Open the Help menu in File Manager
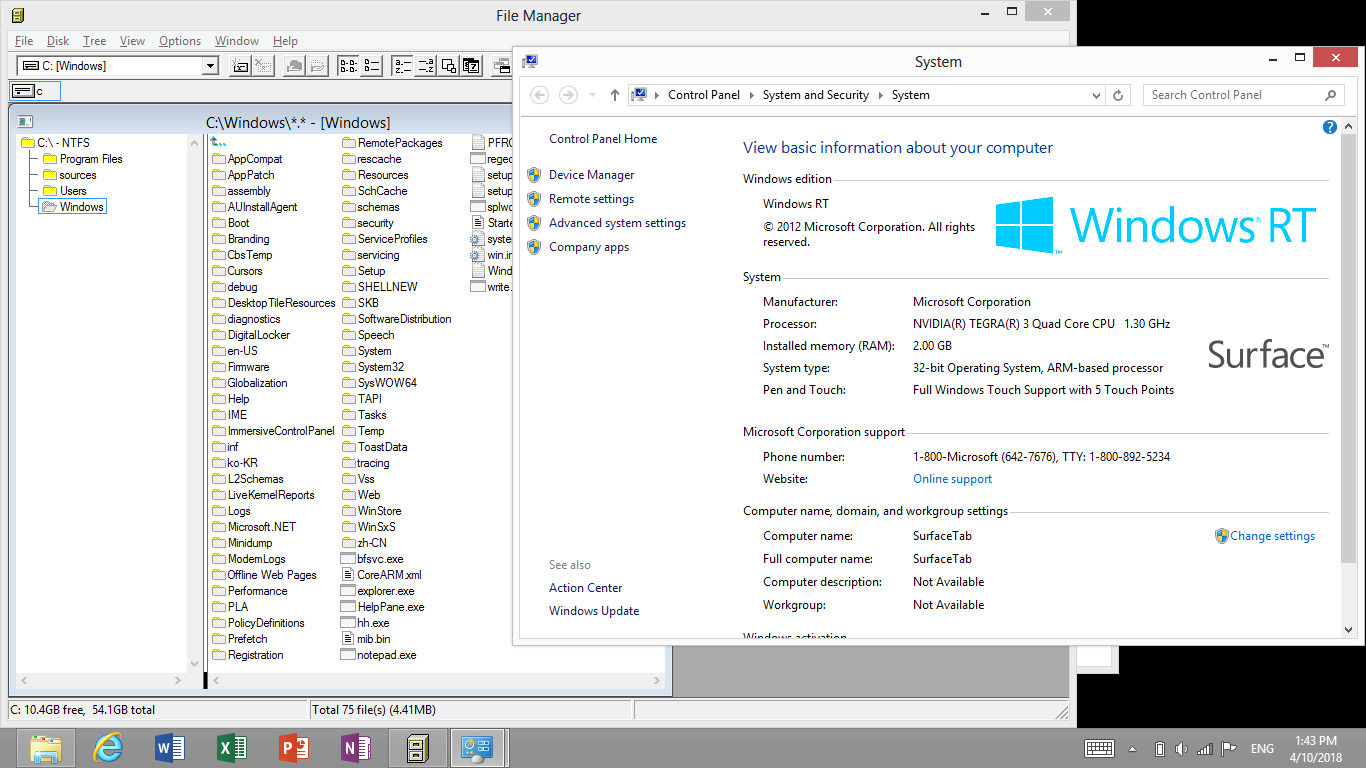The height and width of the screenshot is (768, 1366). [285, 41]
